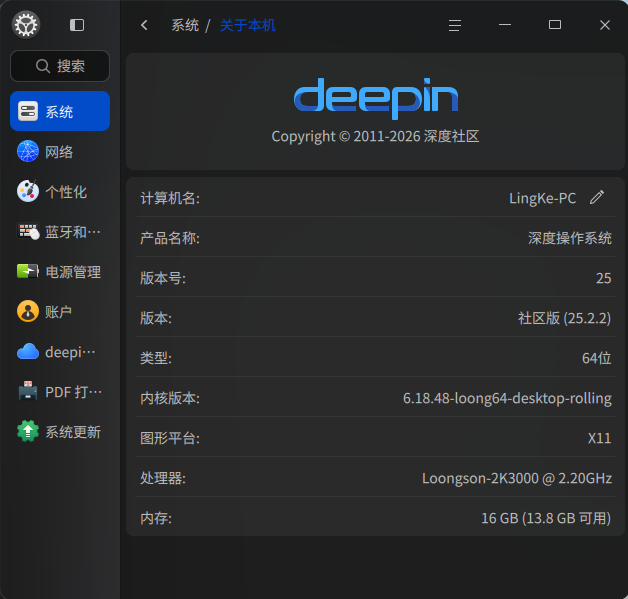Minimize the Control Center window

tap(505, 25)
